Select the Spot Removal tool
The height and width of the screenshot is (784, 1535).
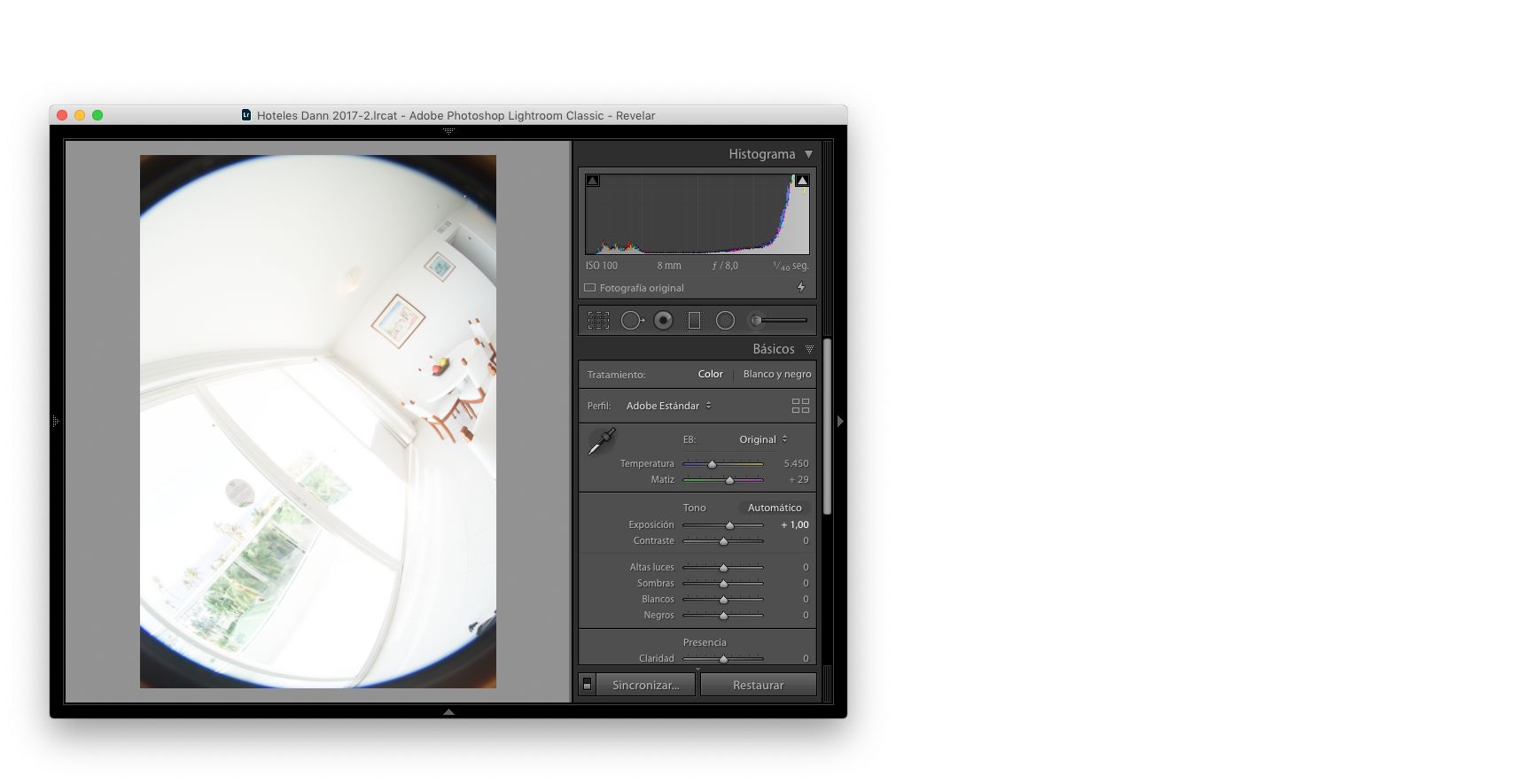point(631,321)
